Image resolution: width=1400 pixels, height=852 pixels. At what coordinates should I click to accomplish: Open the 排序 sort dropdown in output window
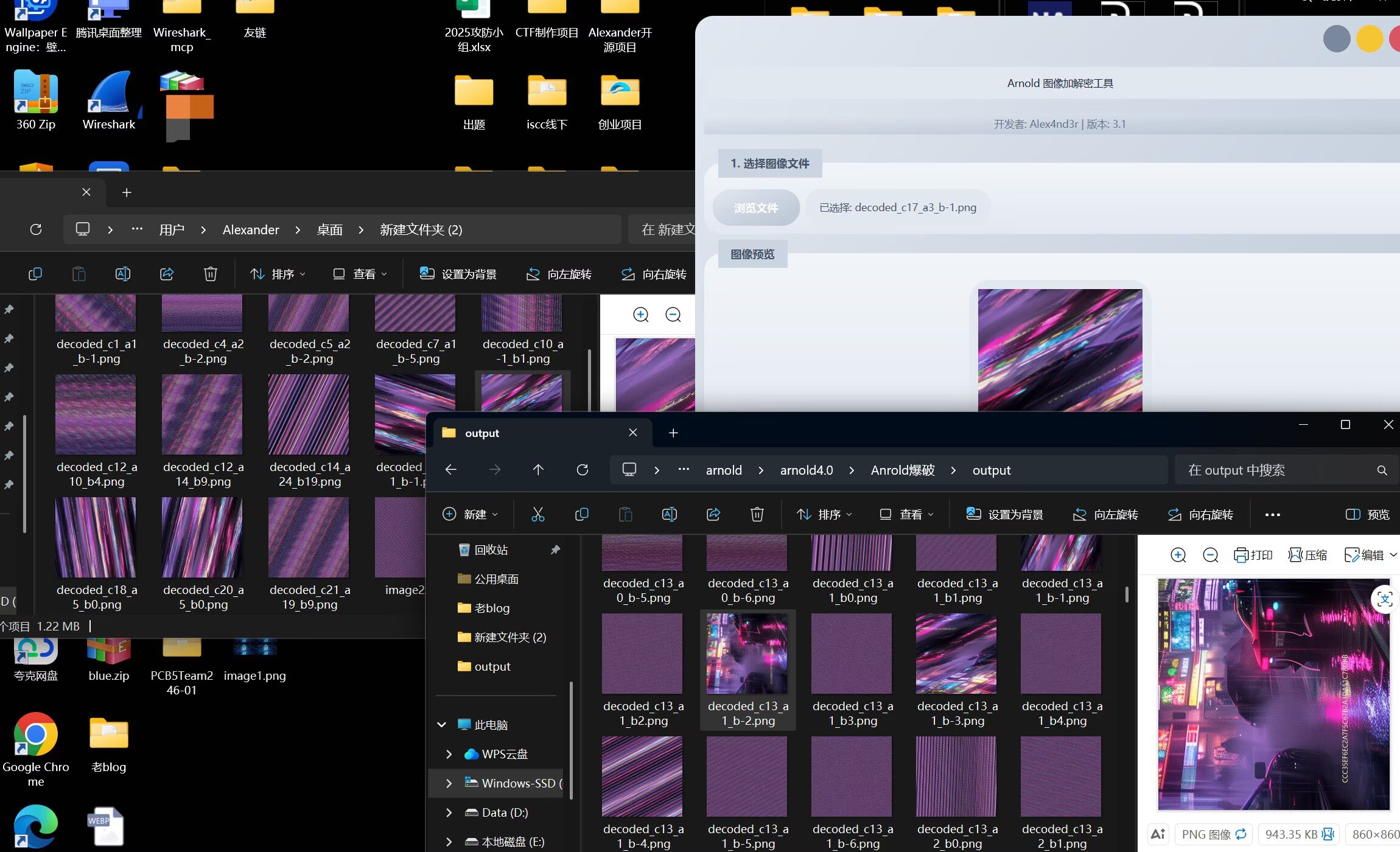[824, 514]
